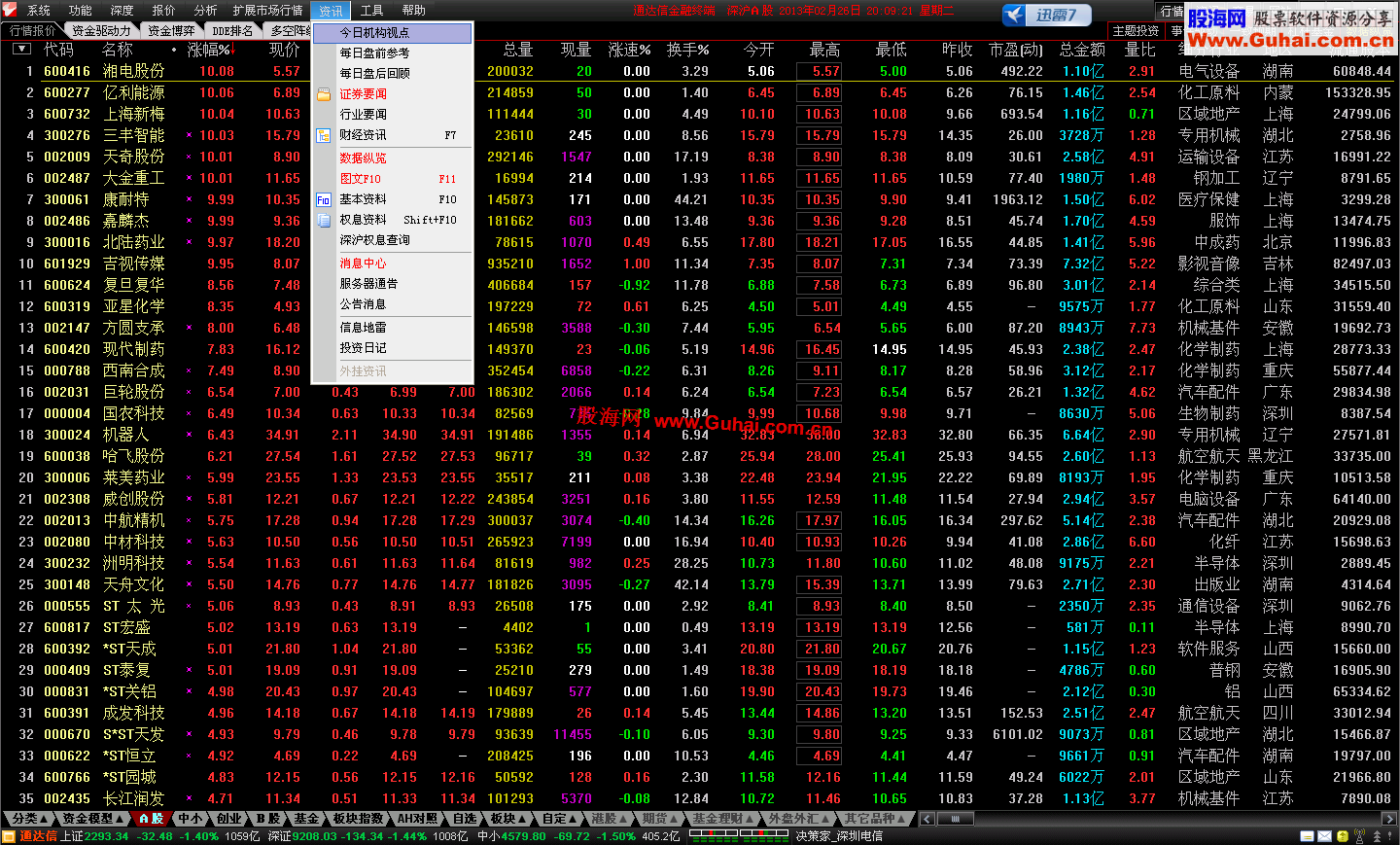Image resolution: width=1400 pixels, height=845 pixels.
Task: Click the column dropdown box before 代码
Action: point(21,49)
